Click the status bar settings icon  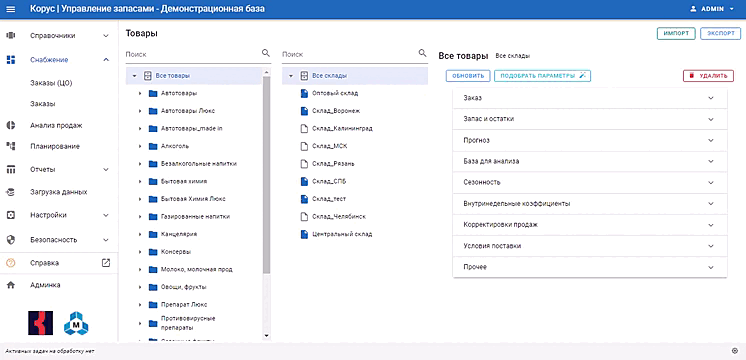735,351
